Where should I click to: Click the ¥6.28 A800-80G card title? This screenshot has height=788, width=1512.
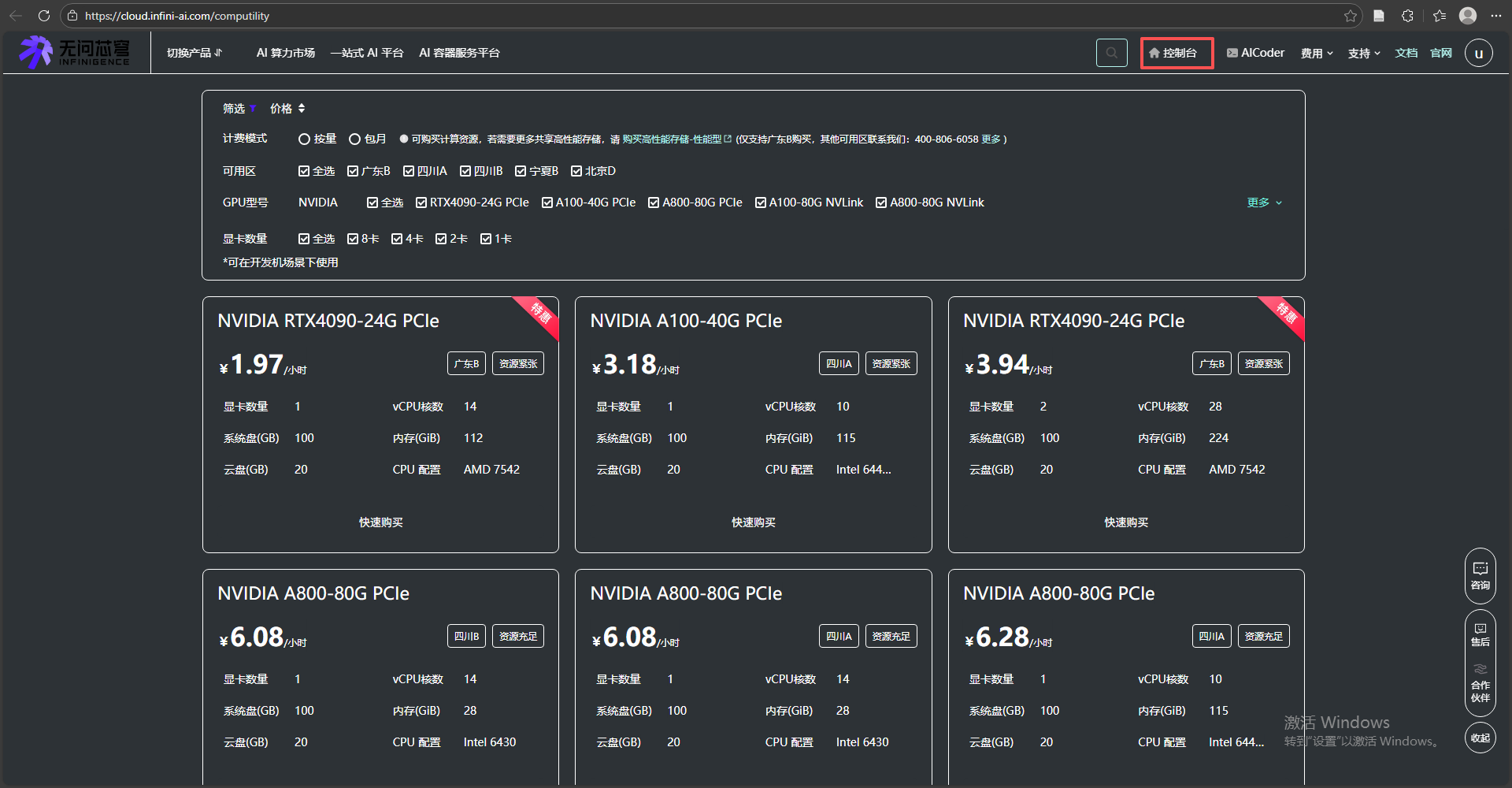coord(1058,593)
